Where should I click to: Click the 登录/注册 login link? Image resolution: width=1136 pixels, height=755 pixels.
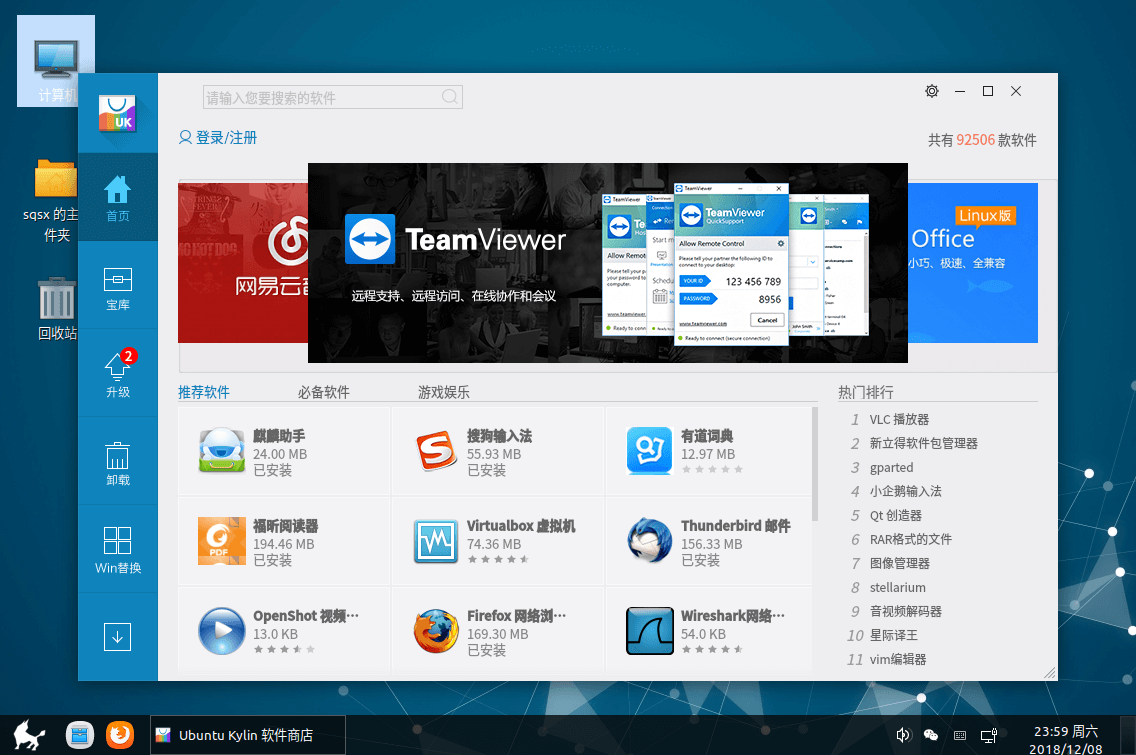[x=218, y=138]
